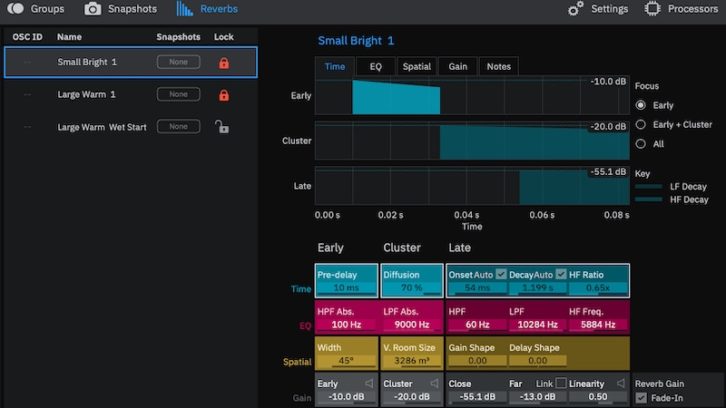Click Delay Shape 0.00 value
Screen dimensions: 726x408
tap(538, 361)
